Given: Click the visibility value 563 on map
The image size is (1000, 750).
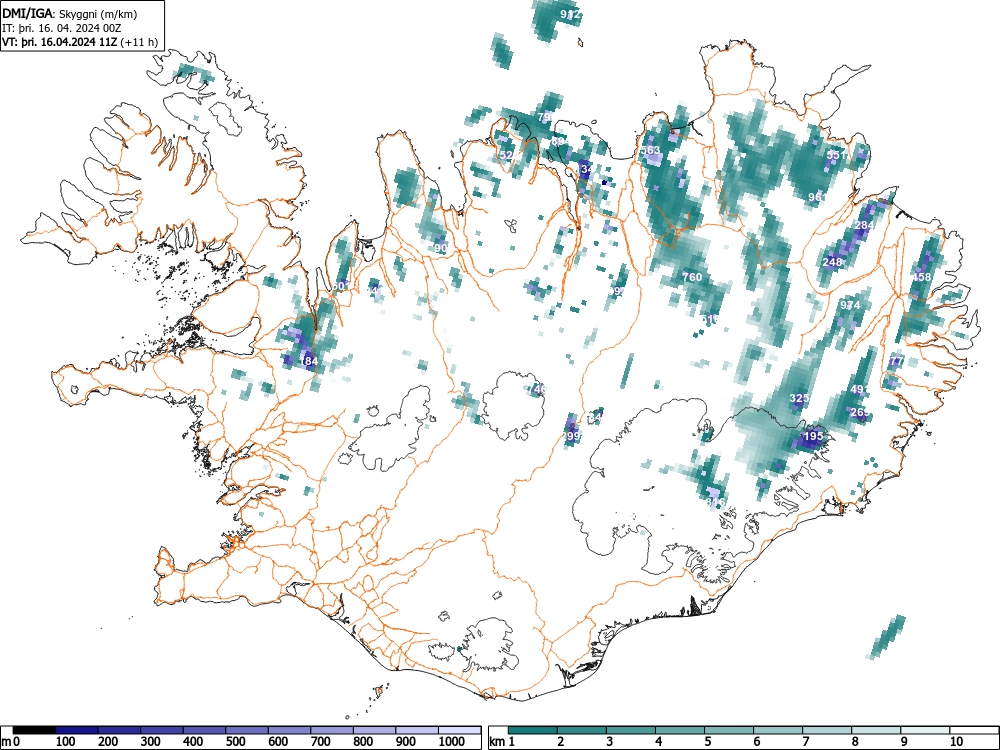Looking at the screenshot, I should click(651, 151).
